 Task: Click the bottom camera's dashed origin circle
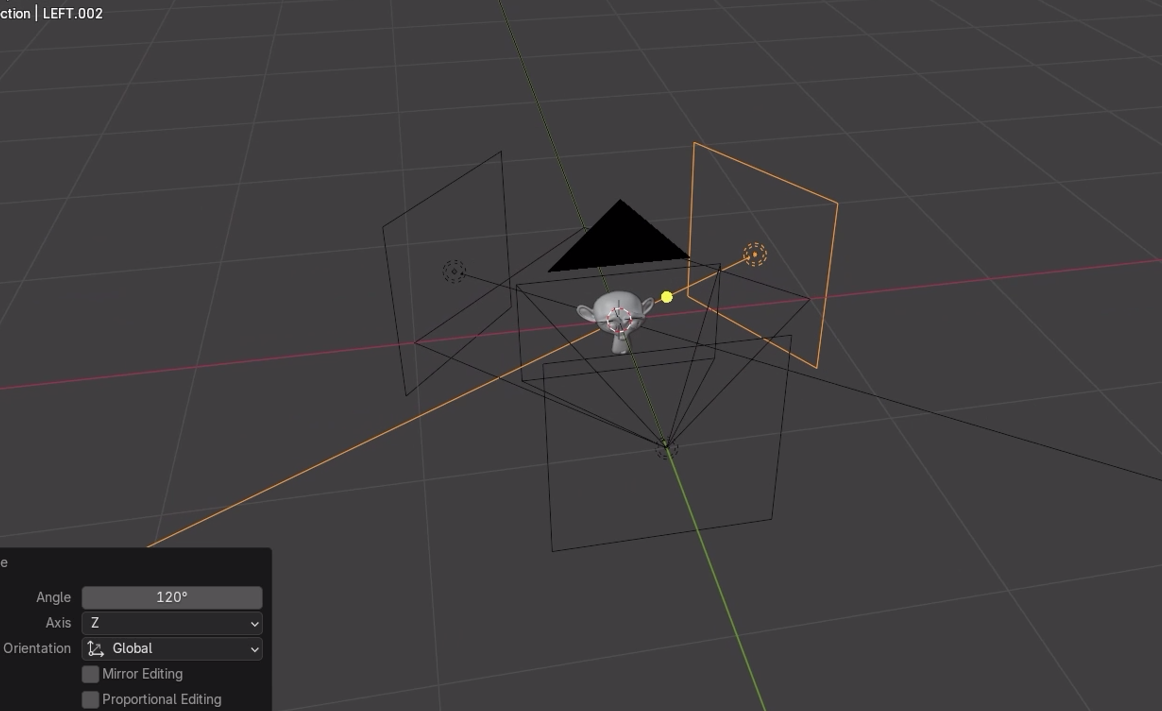(x=665, y=449)
